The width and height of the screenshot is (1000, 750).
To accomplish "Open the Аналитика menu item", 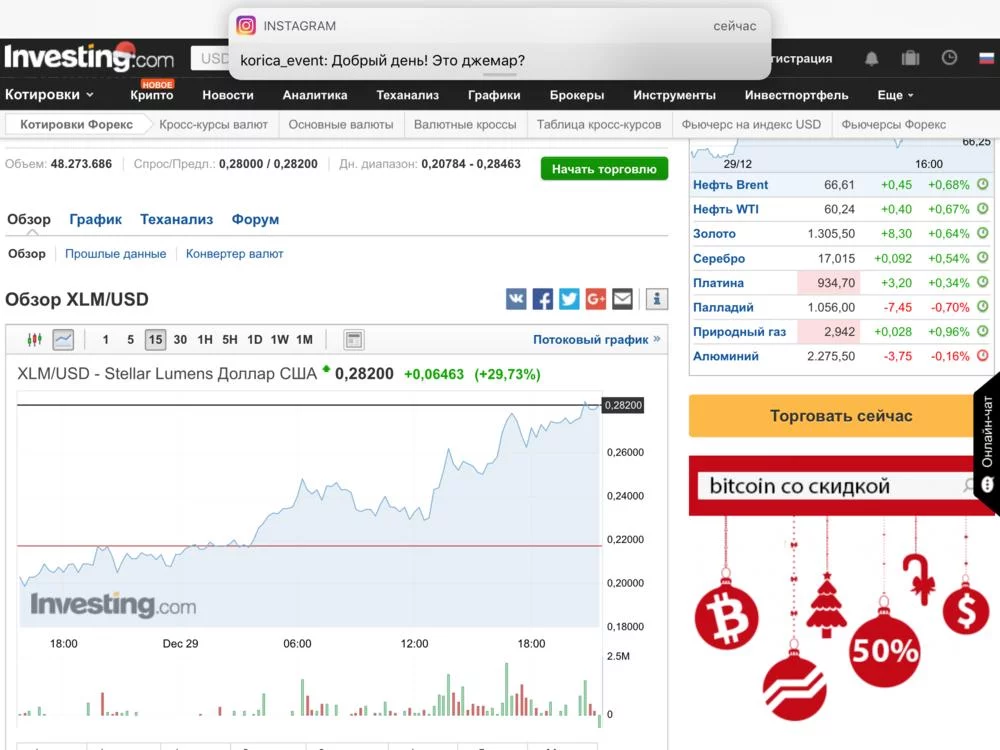I will tap(314, 95).
